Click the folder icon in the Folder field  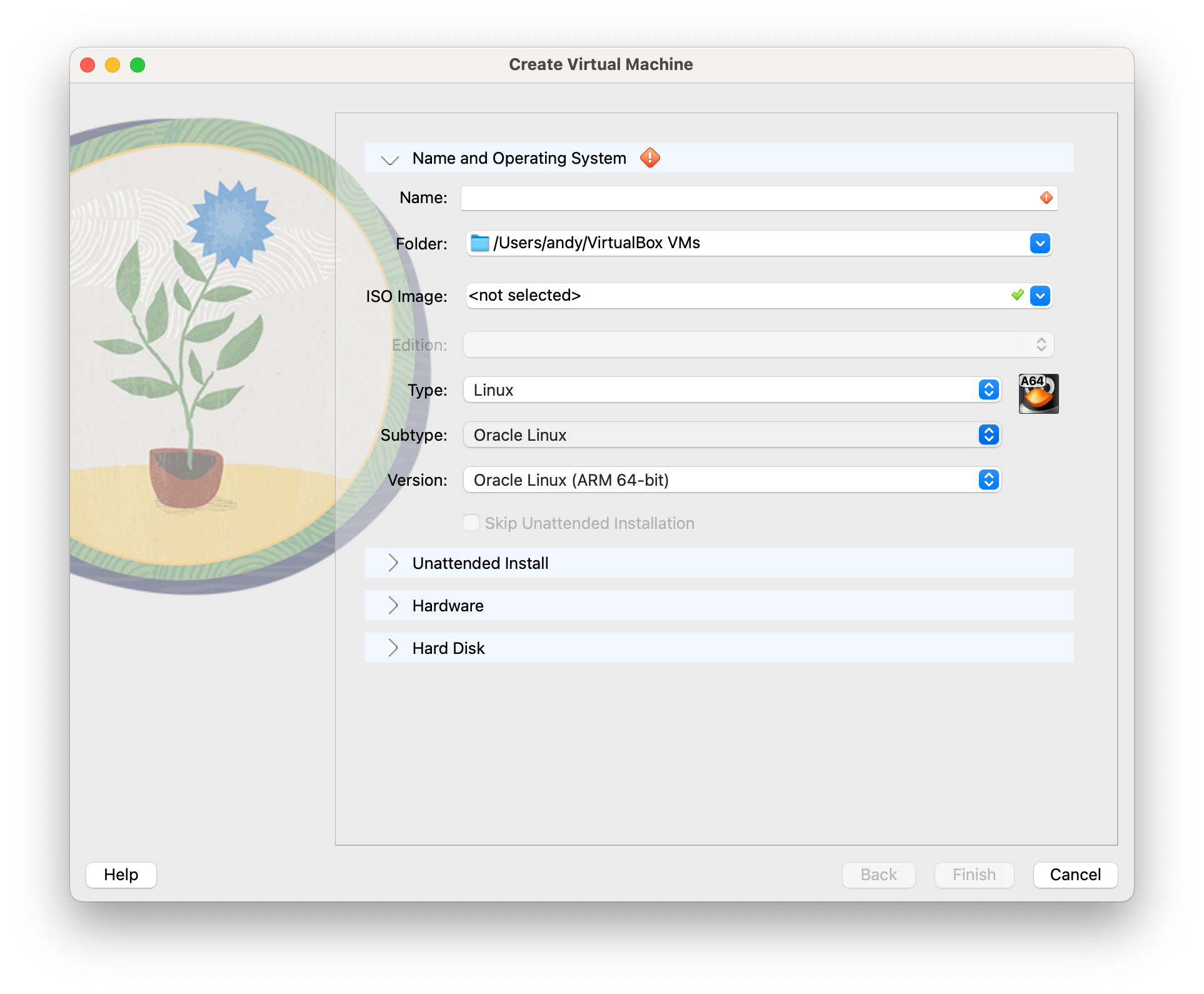[x=479, y=243]
